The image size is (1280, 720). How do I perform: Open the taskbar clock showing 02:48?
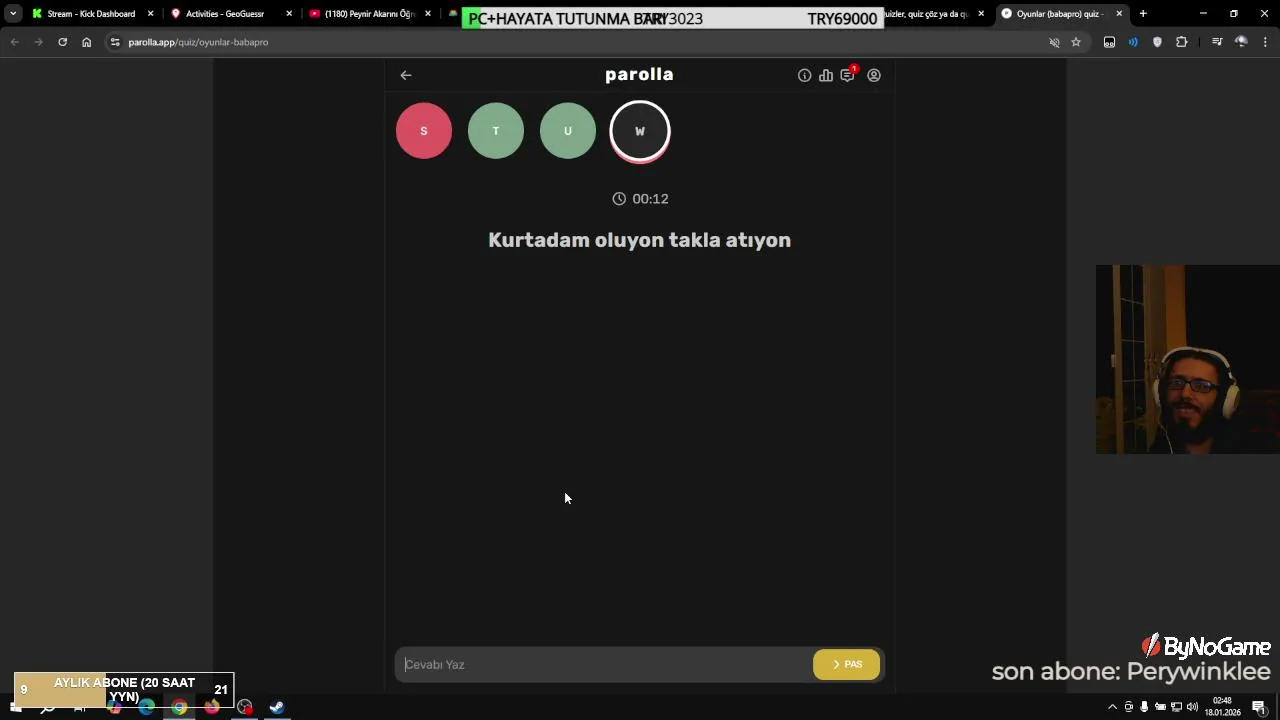1222,707
